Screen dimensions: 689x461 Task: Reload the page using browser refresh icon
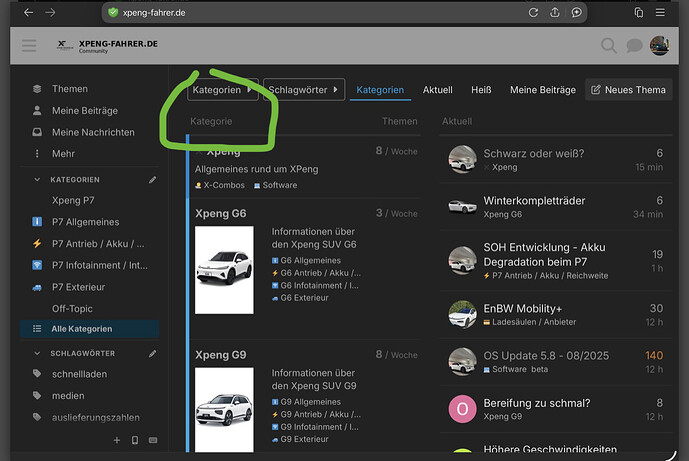[x=533, y=12]
